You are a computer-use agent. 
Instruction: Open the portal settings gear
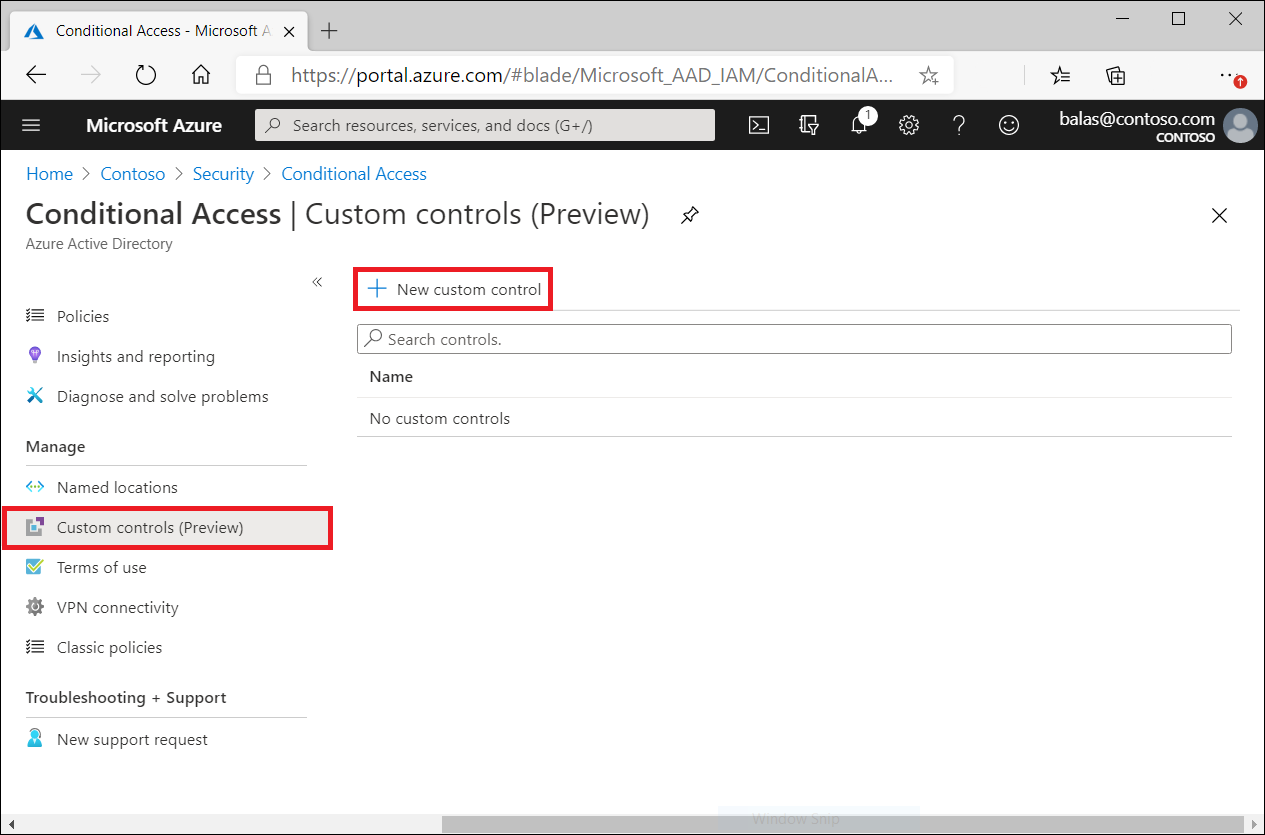(908, 125)
